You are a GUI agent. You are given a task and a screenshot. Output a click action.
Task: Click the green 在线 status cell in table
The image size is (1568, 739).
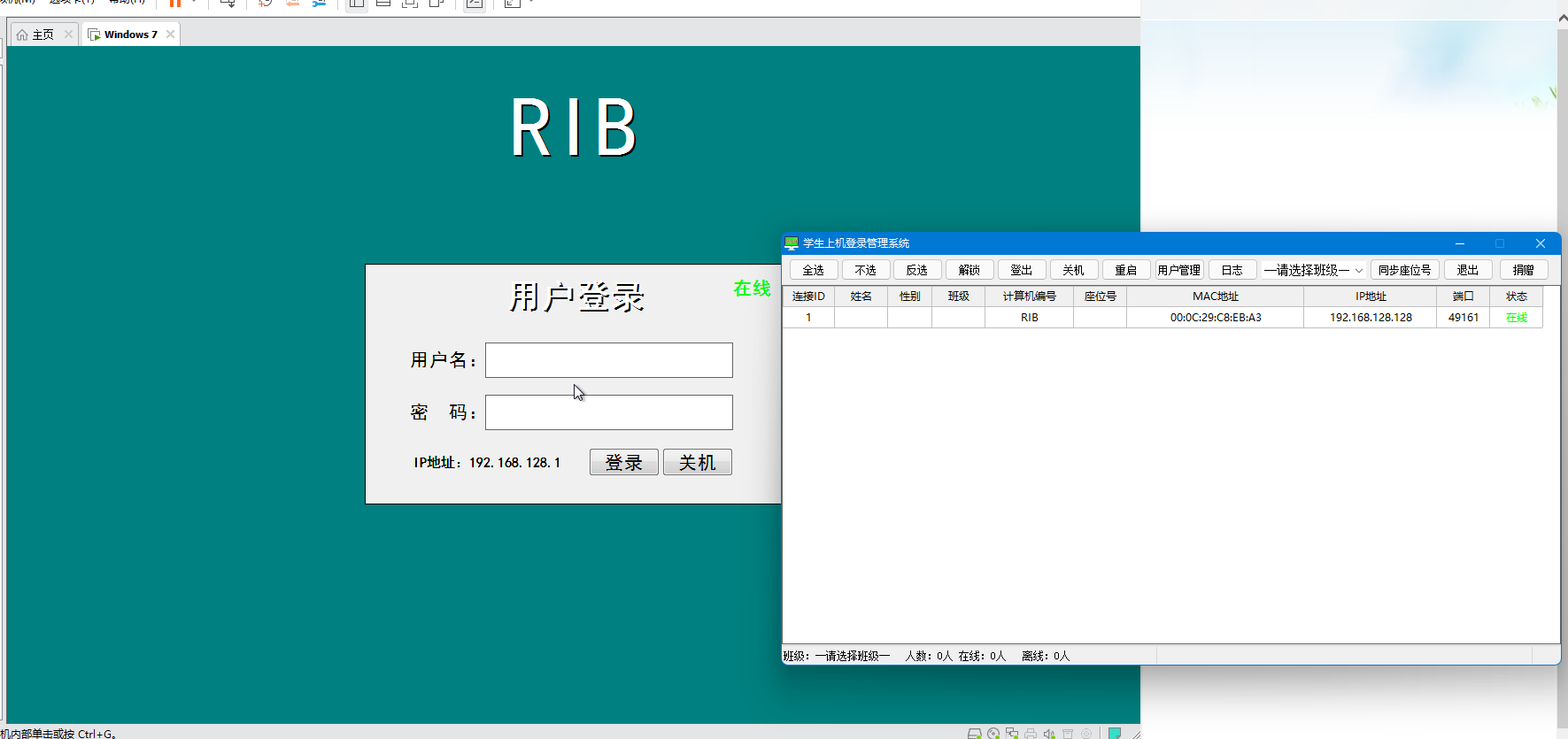click(1517, 318)
